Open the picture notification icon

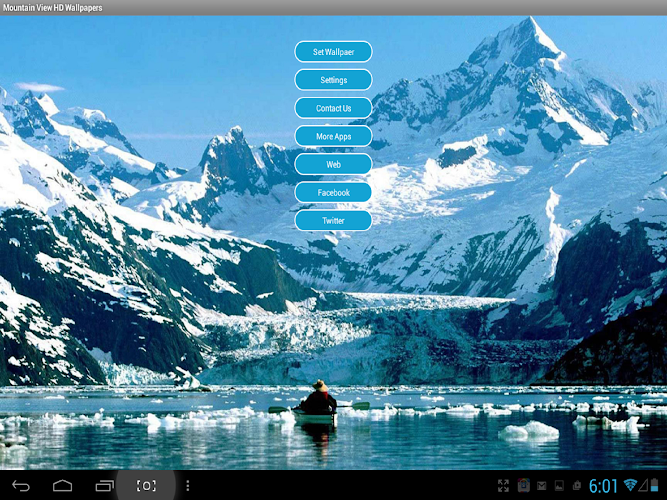(x=559, y=486)
